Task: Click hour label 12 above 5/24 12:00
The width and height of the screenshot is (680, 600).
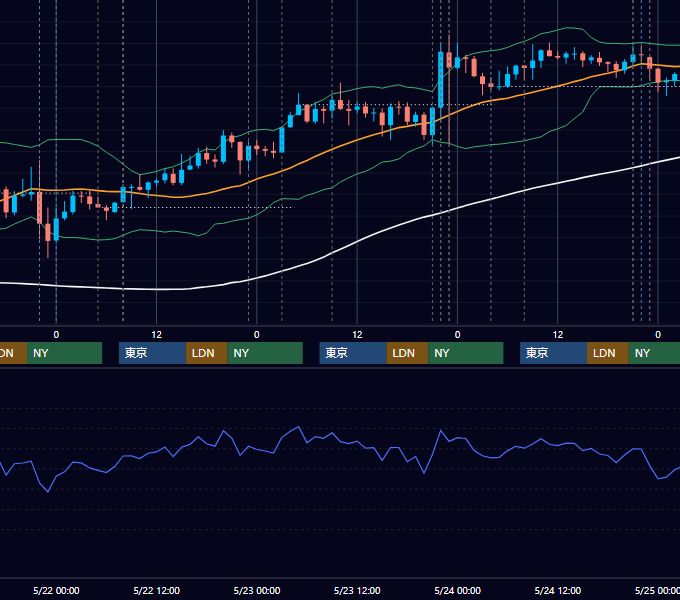Action: pyautogui.click(x=558, y=335)
